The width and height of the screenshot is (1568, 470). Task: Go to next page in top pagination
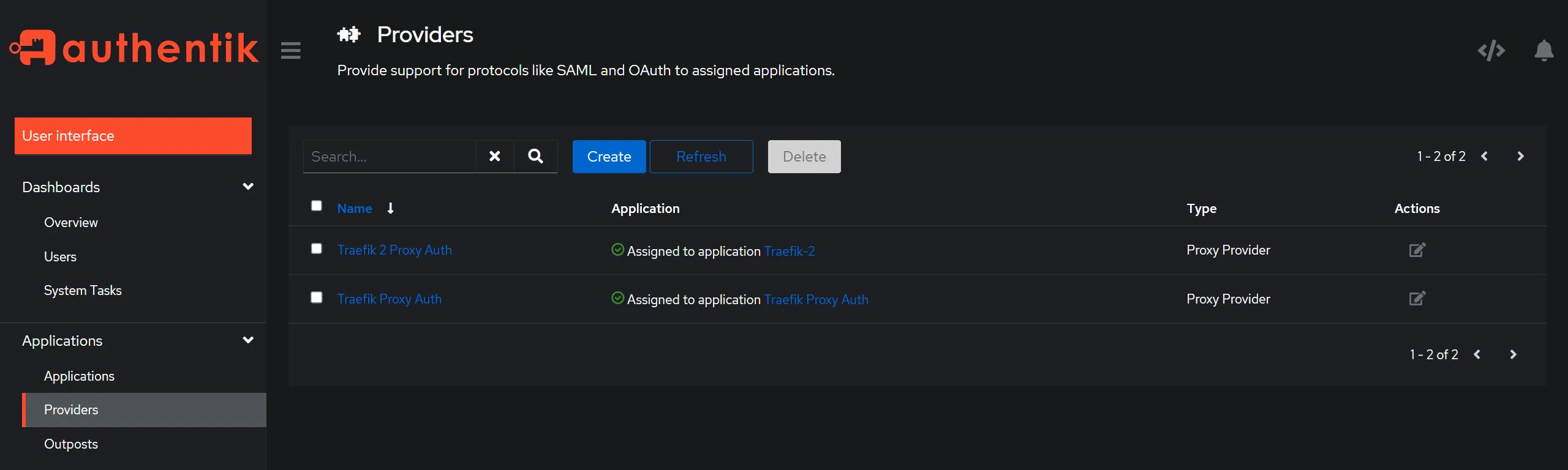1520,157
